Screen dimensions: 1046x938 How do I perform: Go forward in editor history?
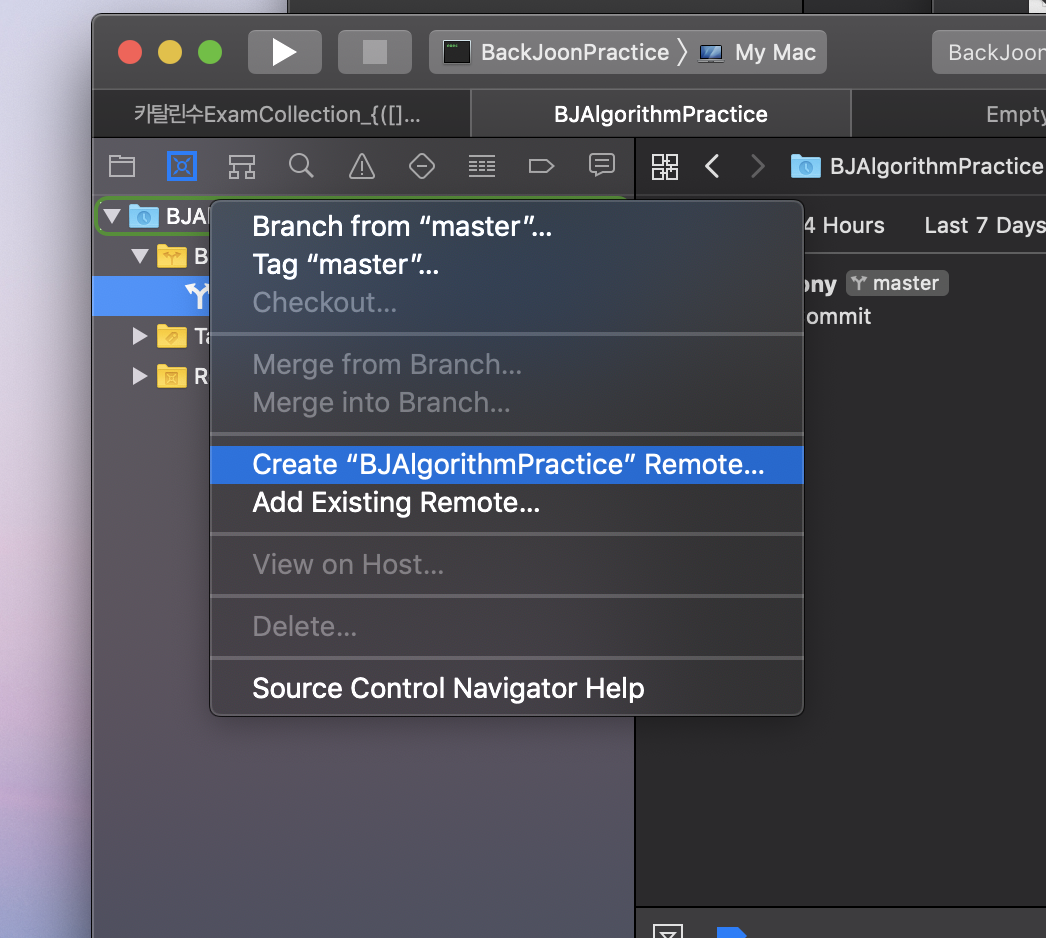click(757, 166)
